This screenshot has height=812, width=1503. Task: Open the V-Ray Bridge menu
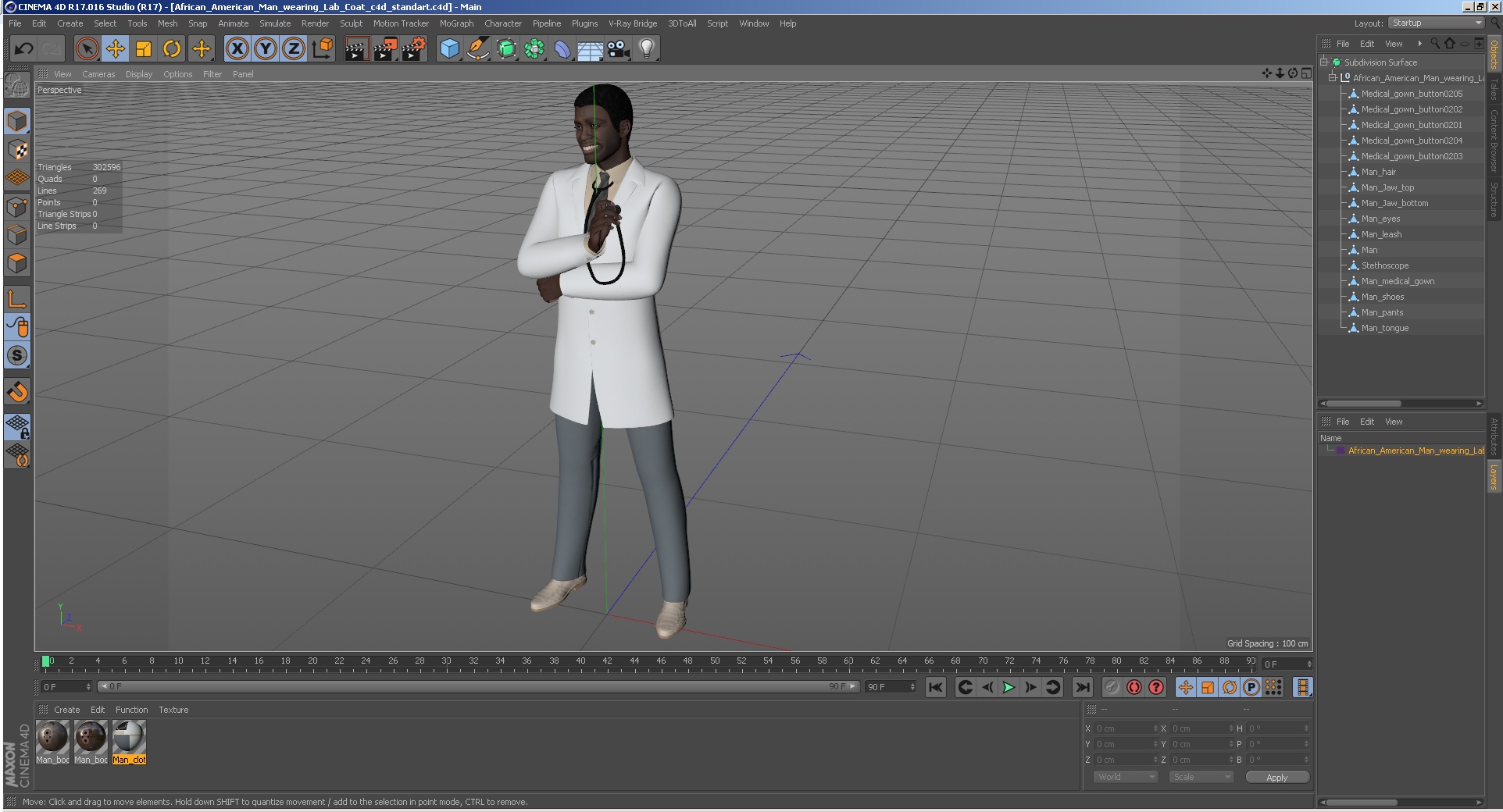click(x=633, y=23)
